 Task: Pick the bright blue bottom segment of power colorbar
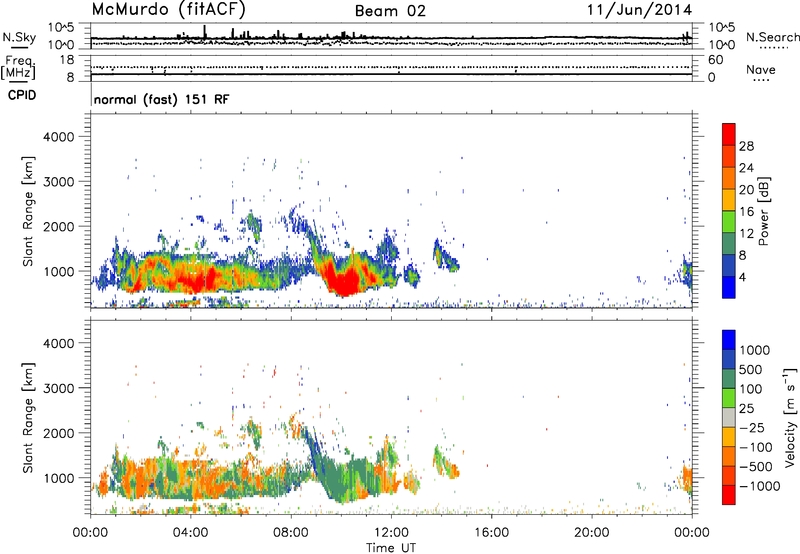pos(729,287)
